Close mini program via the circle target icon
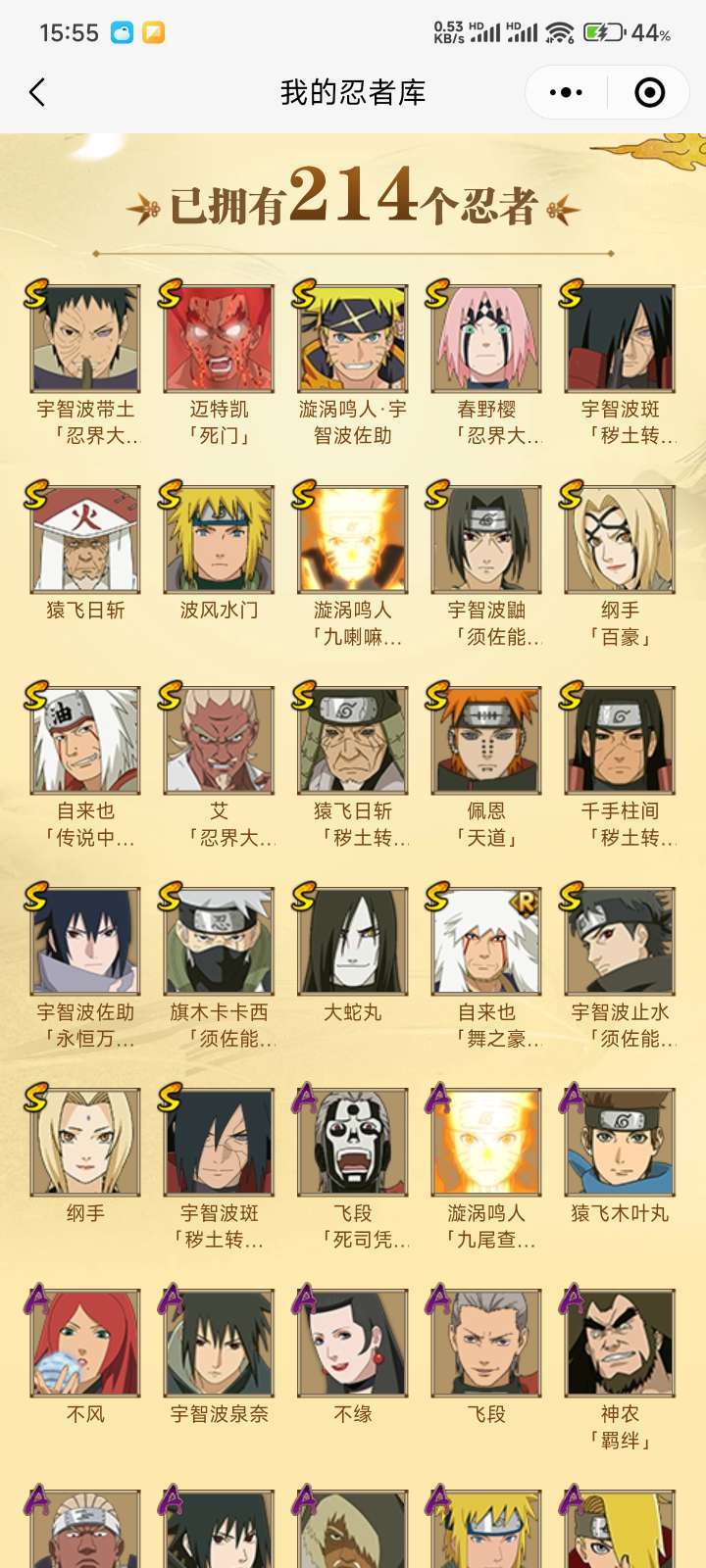The height and width of the screenshot is (1568, 706). point(649,93)
